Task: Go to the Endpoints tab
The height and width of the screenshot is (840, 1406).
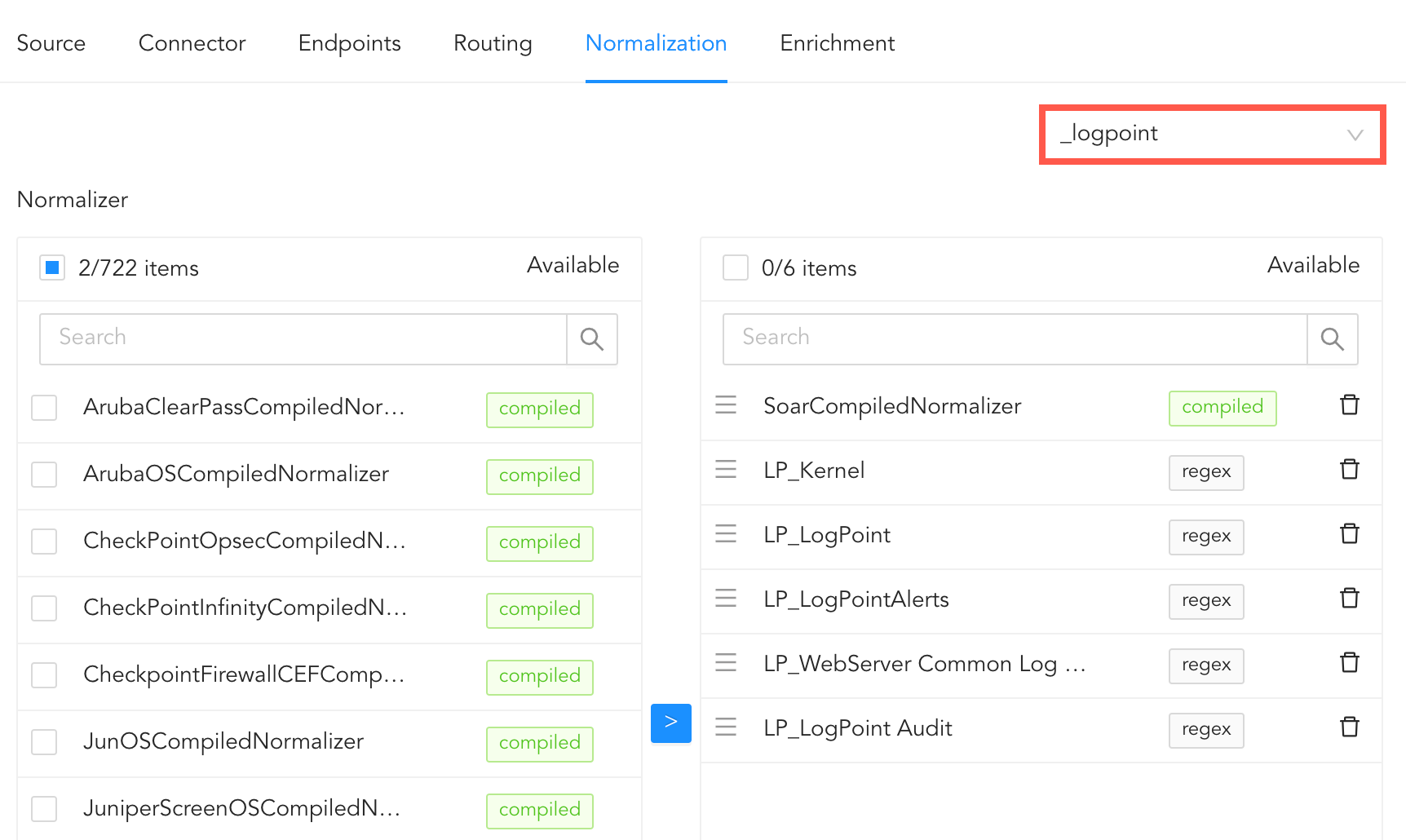Action: tap(349, 43)
